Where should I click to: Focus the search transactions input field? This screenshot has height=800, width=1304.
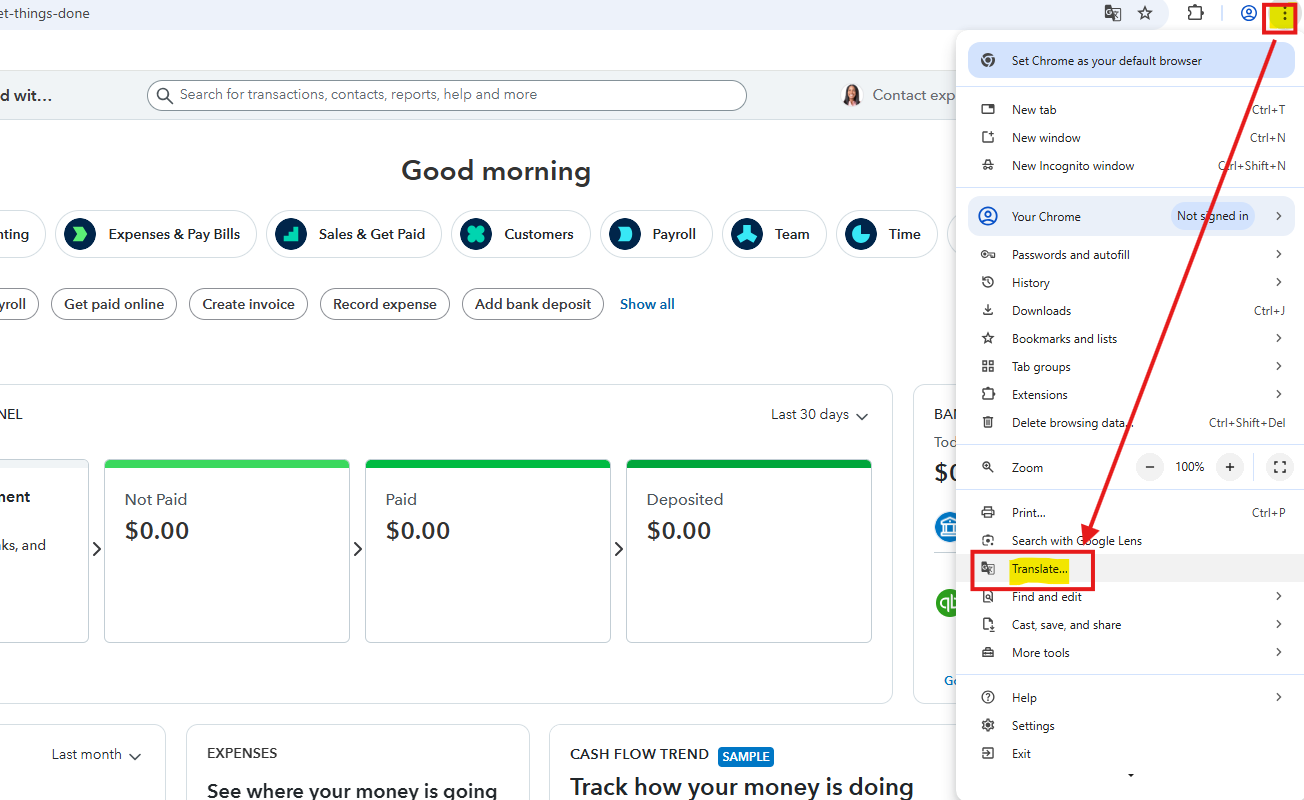coord(447,95)
